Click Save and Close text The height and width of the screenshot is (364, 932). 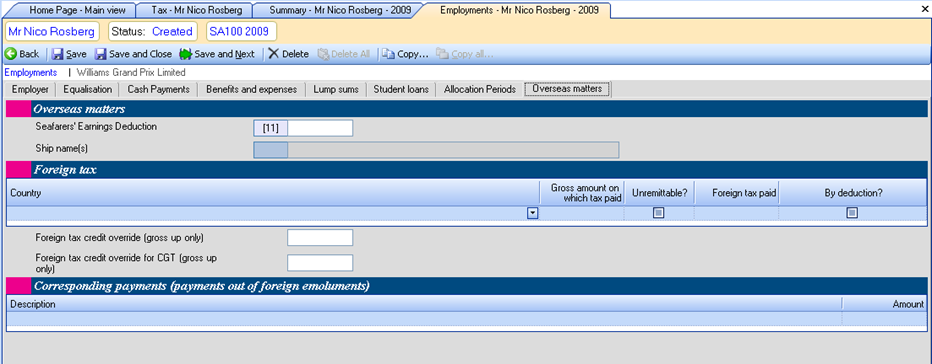click(141, 54)
